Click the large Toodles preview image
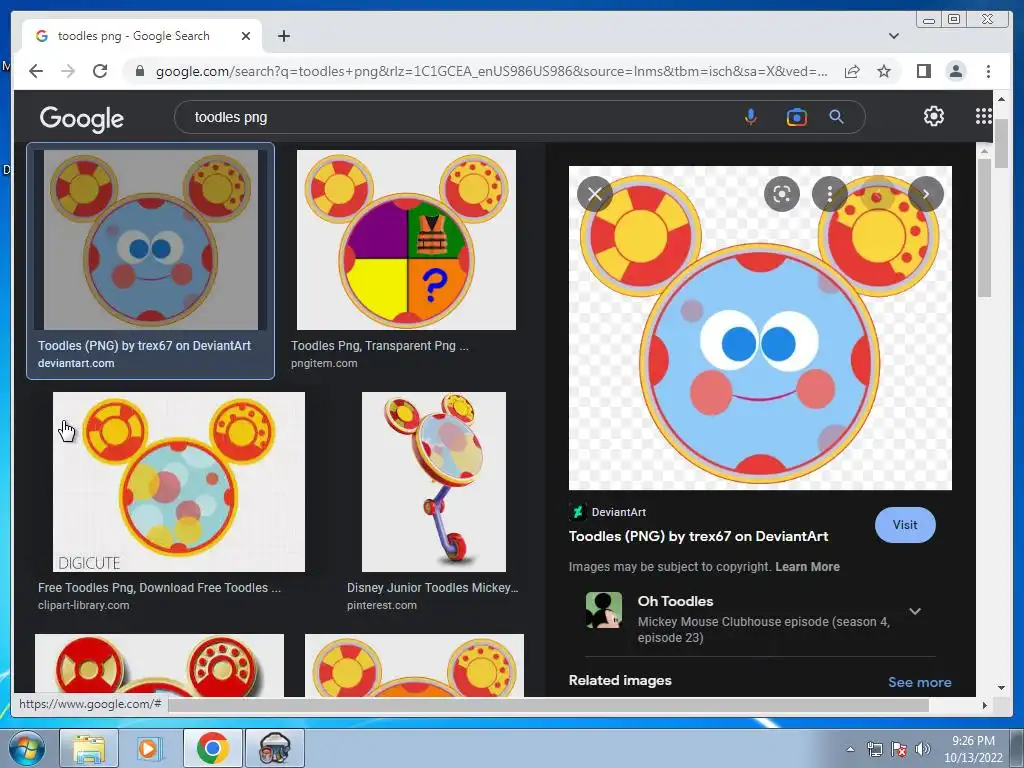The image size is (1024, 768). [x=760, y=328]
